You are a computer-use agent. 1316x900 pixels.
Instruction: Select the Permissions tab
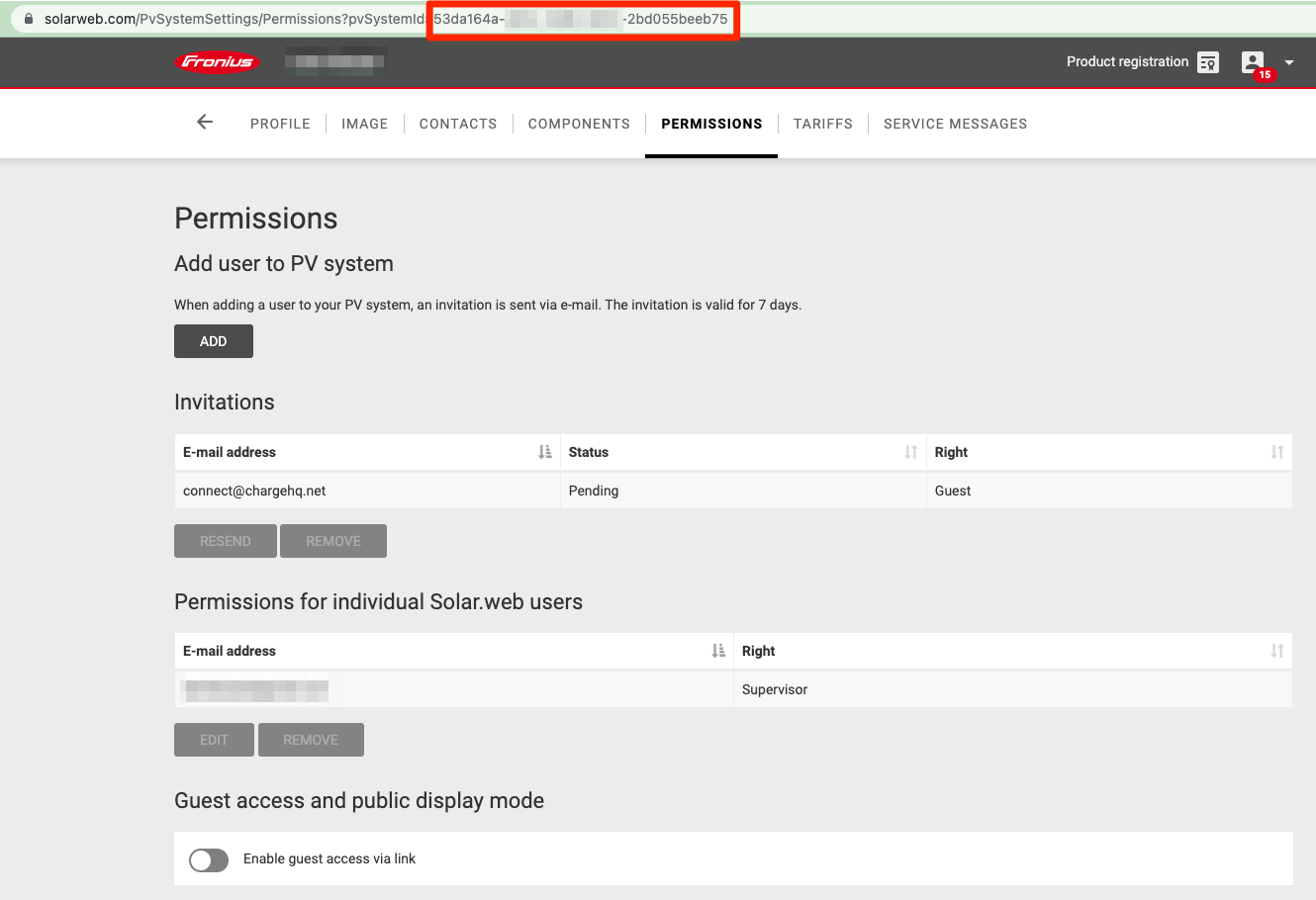(711, 124)
